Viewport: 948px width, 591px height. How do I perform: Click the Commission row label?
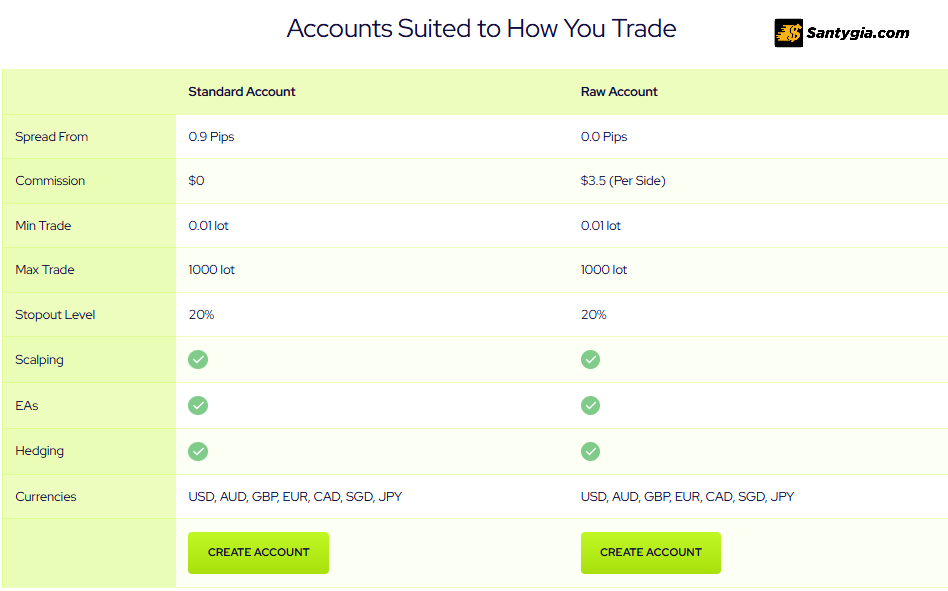click(x=50, y=181)
